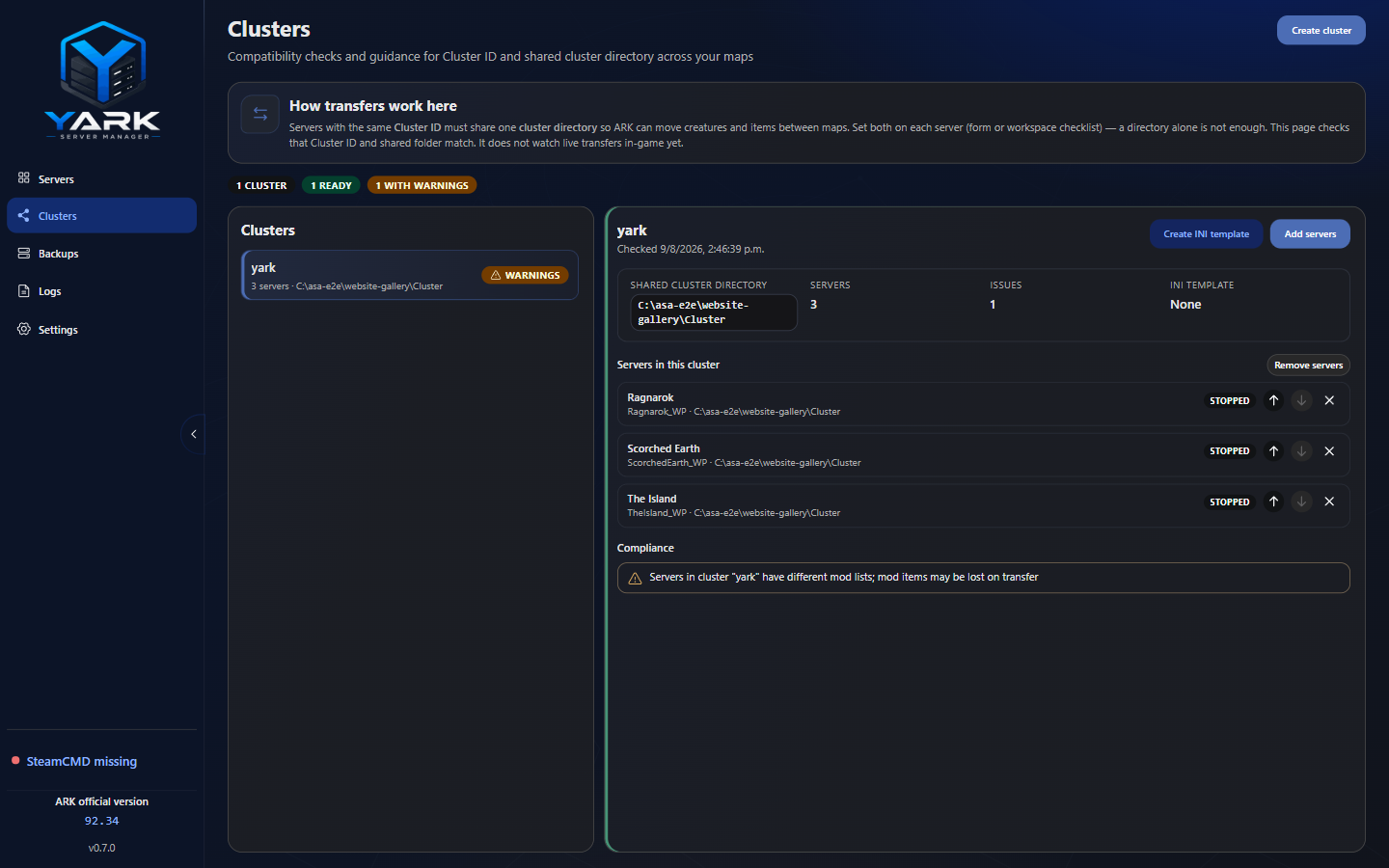Click the warning triangle in compliance message
The height and width of the screenshot is (868, 1389).
[635, 579]
